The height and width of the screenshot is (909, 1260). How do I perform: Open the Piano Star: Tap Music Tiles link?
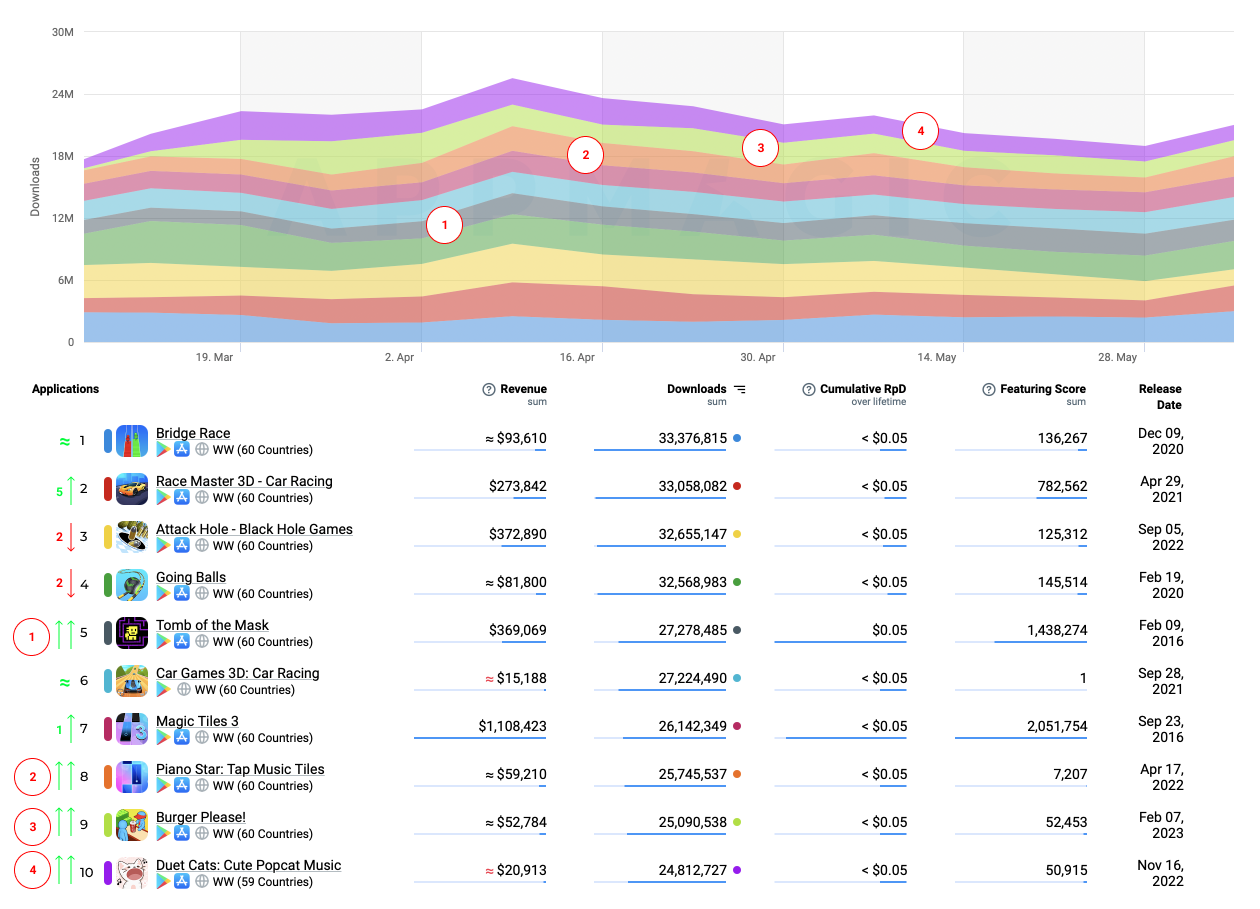(240, 769)
